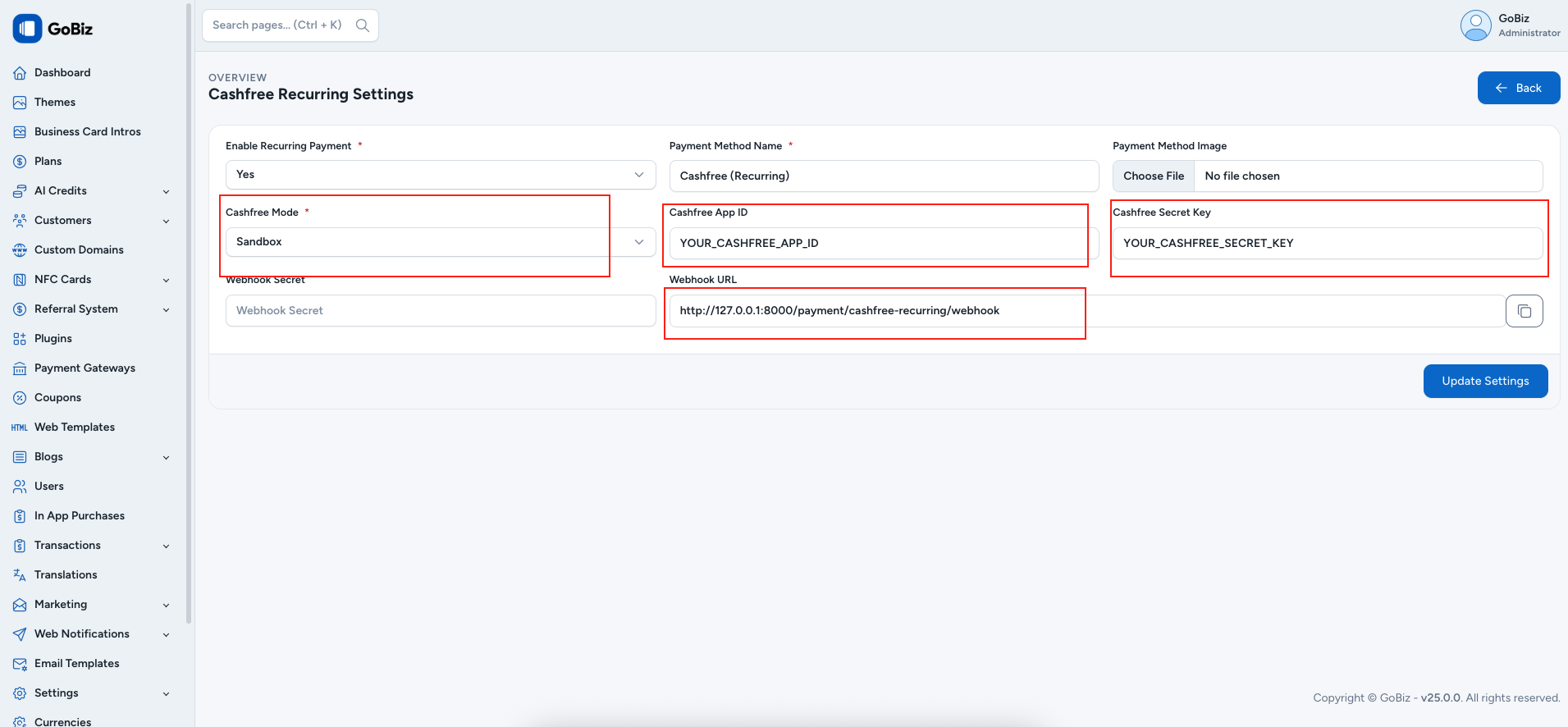Click the sidebar vertical scrollbar
Screen dimensions: 1568x727
(x=189, y=312)
